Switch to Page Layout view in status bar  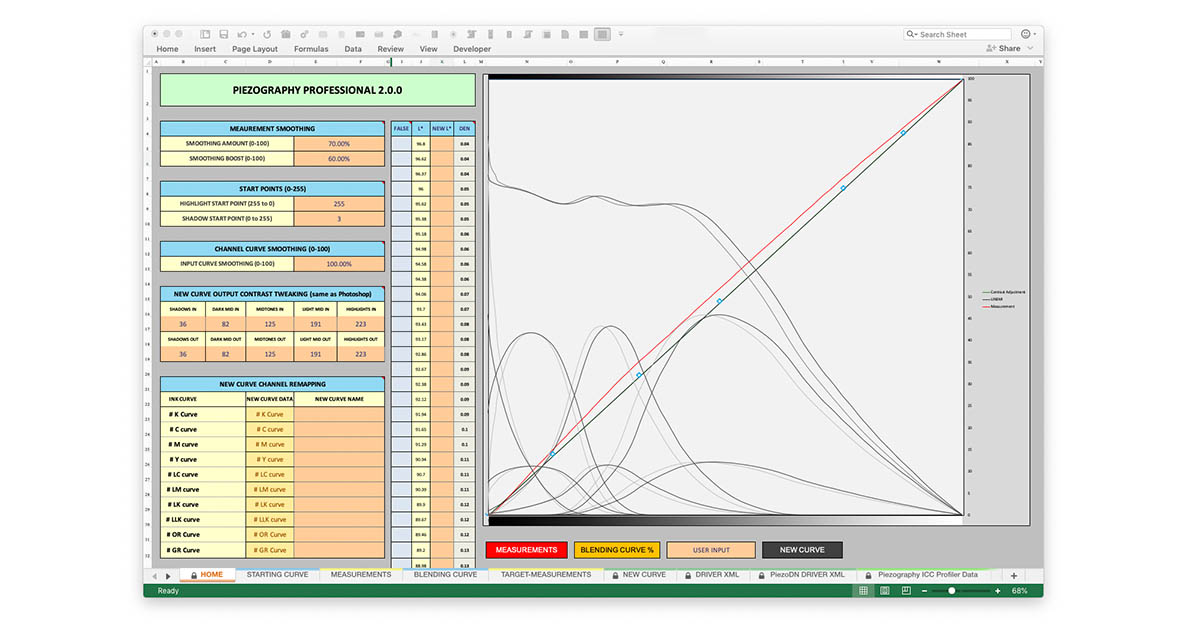(x=884, y=591)
